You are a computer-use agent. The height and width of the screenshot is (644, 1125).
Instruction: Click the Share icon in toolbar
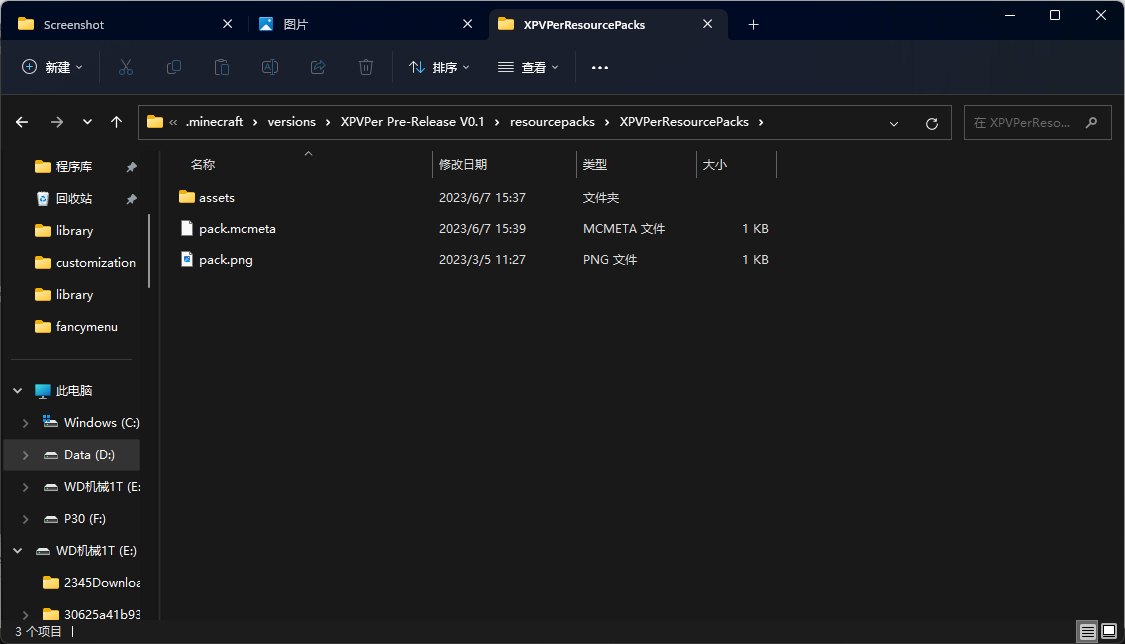[x=318, y=67]
